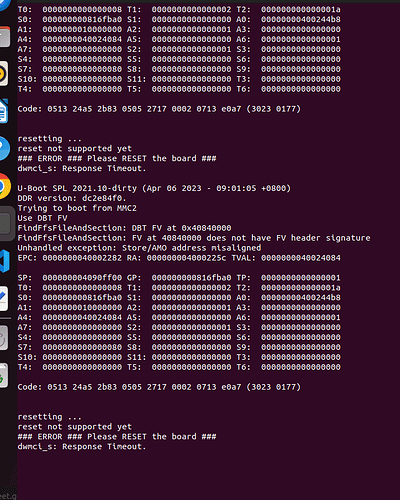Click 'does not have FV header signature' text
Screen dimensions: 400x500
[x=288, y=238]
